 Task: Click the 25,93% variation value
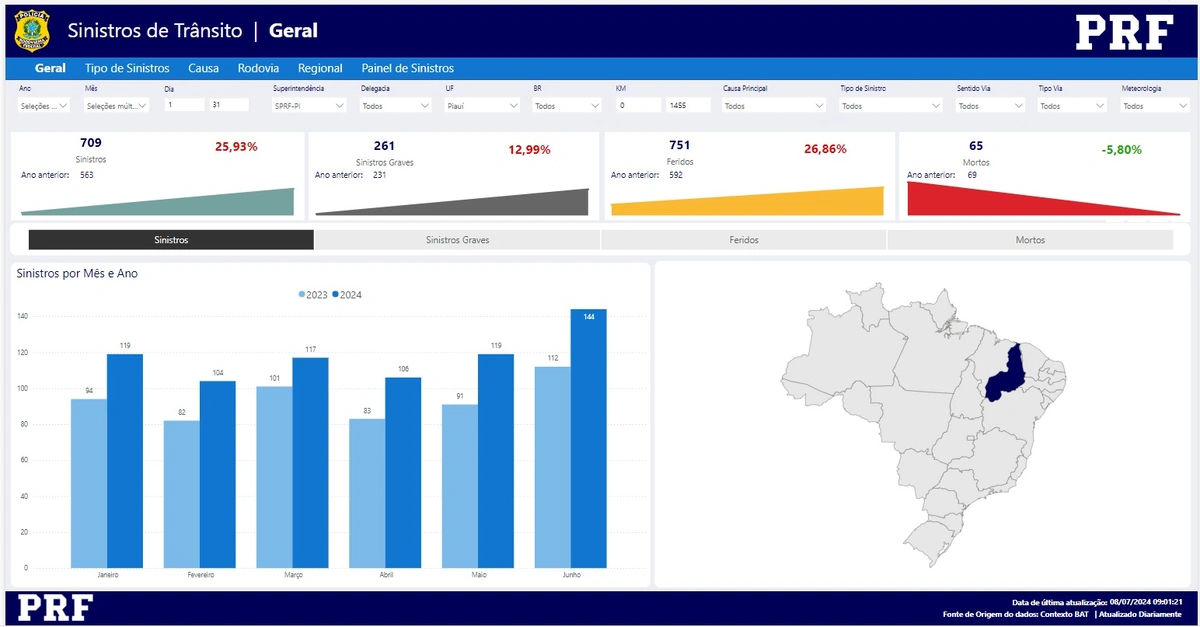click(236, 147)
